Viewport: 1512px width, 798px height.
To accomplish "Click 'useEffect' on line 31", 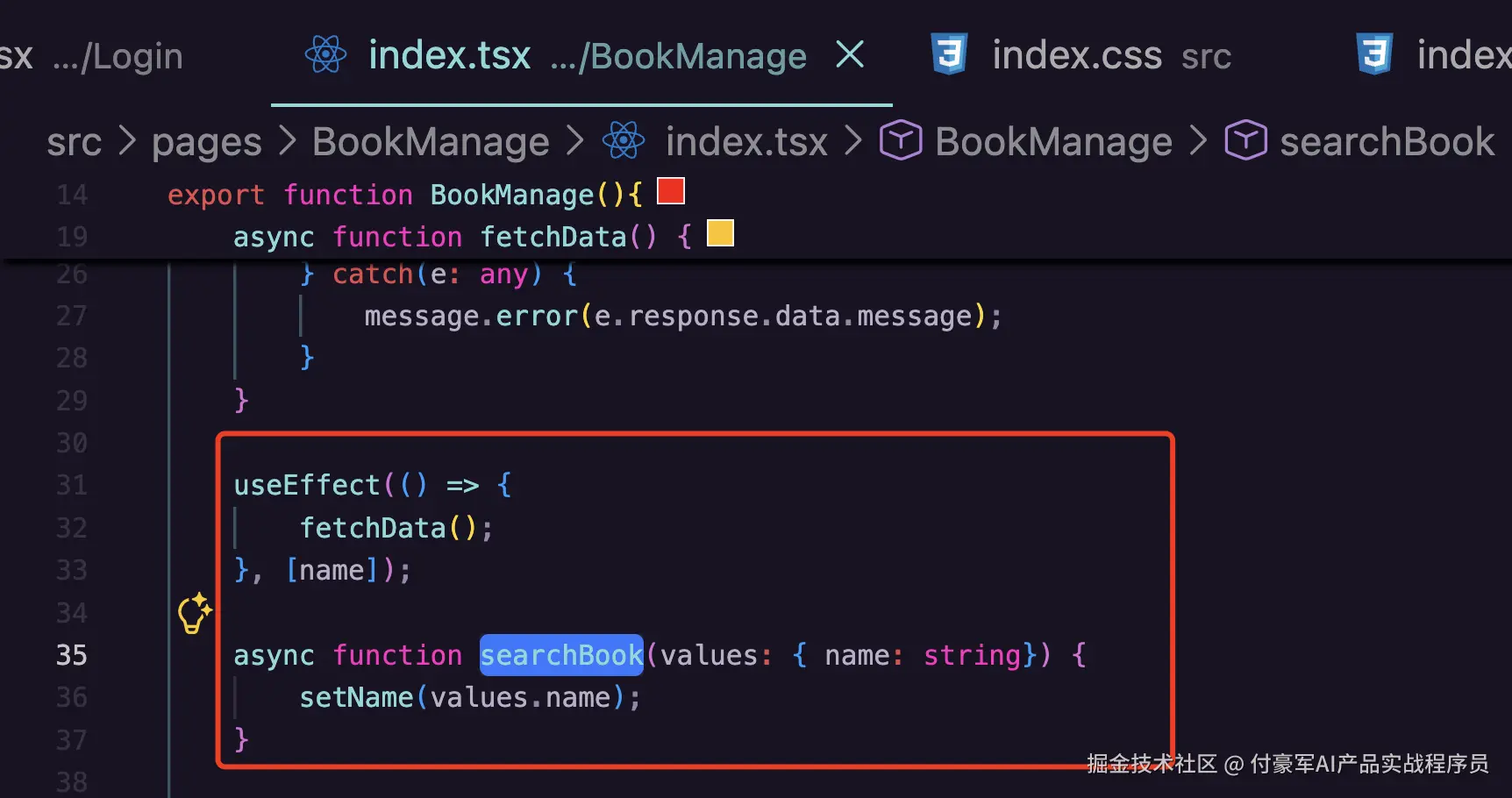I will 307,485.
